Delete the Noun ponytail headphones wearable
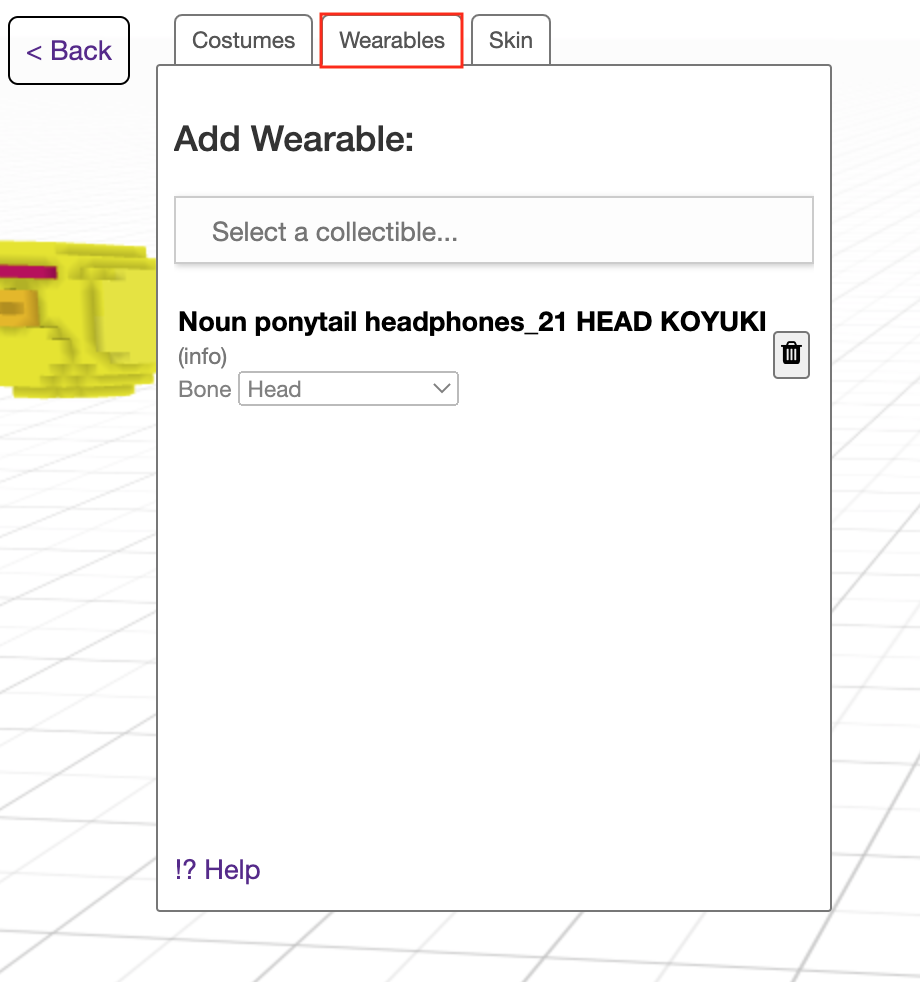Viewport: 920px width, 982px height. coord(791,354)
